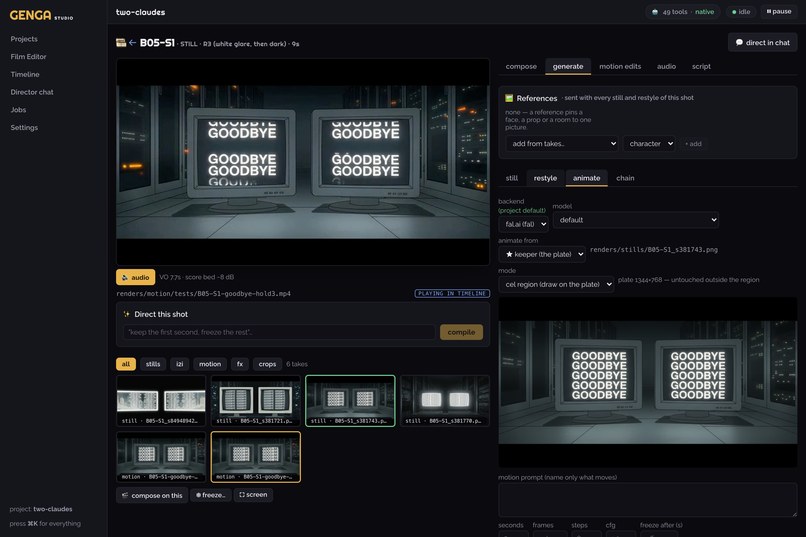Viewport: 806px width, 537px height.
Task: Open the character reference type dropdown
Action: (x=649, y=143)
